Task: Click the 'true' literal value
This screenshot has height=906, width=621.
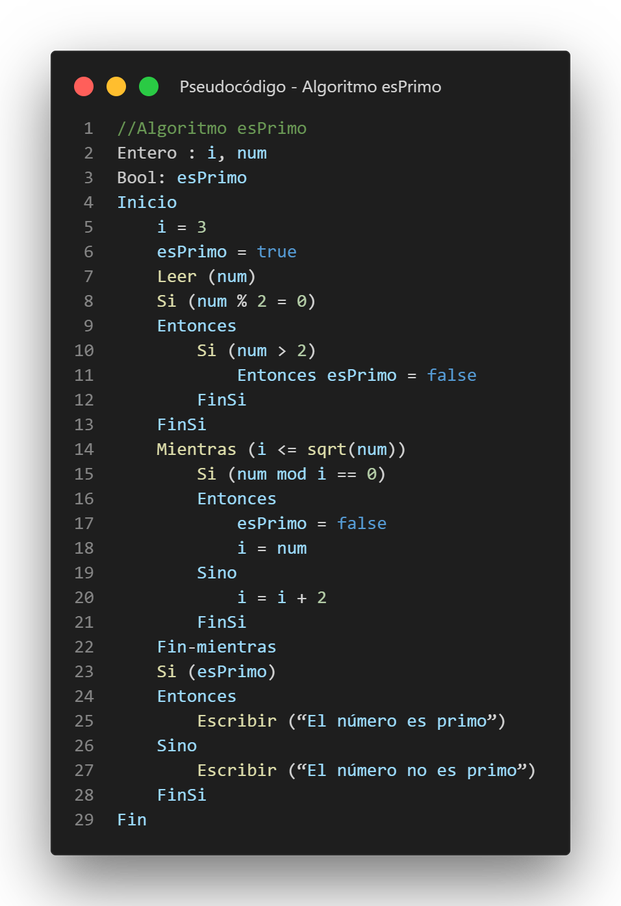Action: (x=276, y=252)
